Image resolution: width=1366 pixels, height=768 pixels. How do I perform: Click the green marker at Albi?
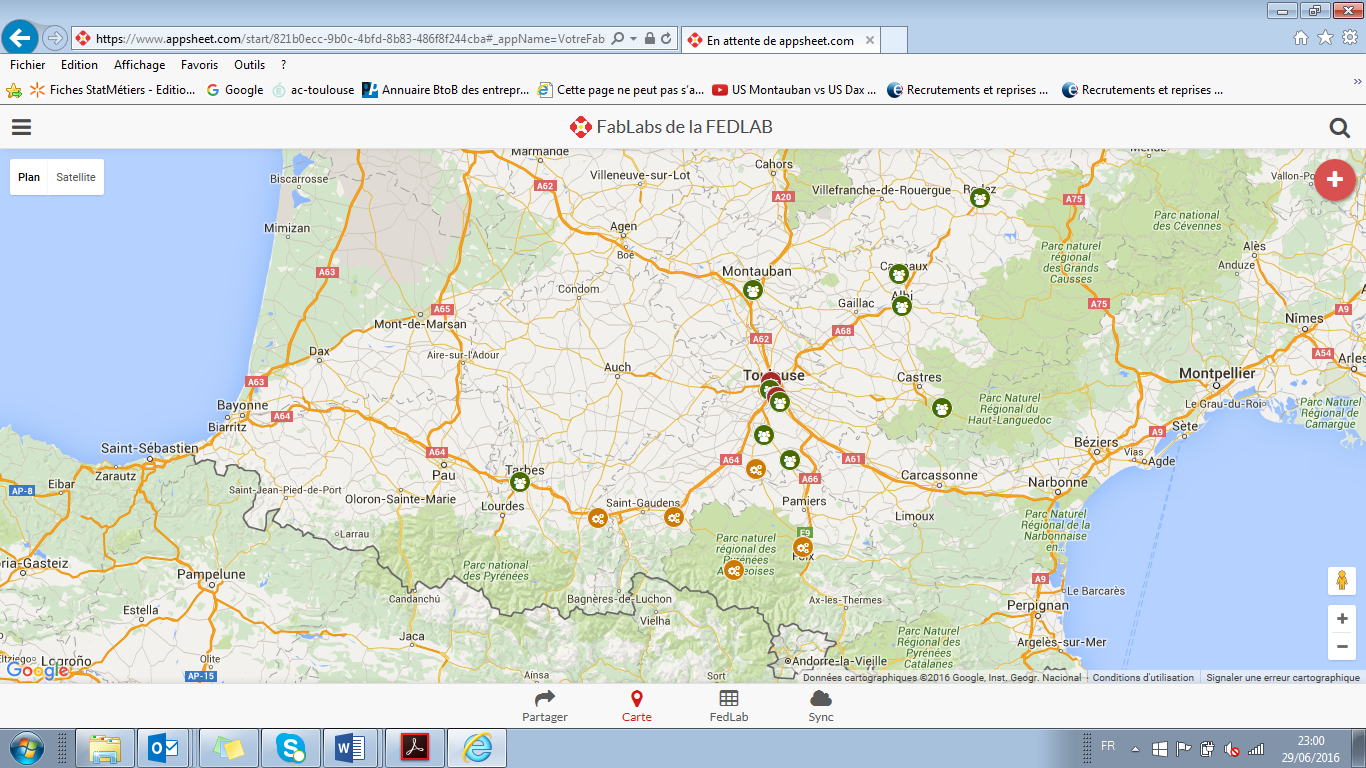[902, 305]
